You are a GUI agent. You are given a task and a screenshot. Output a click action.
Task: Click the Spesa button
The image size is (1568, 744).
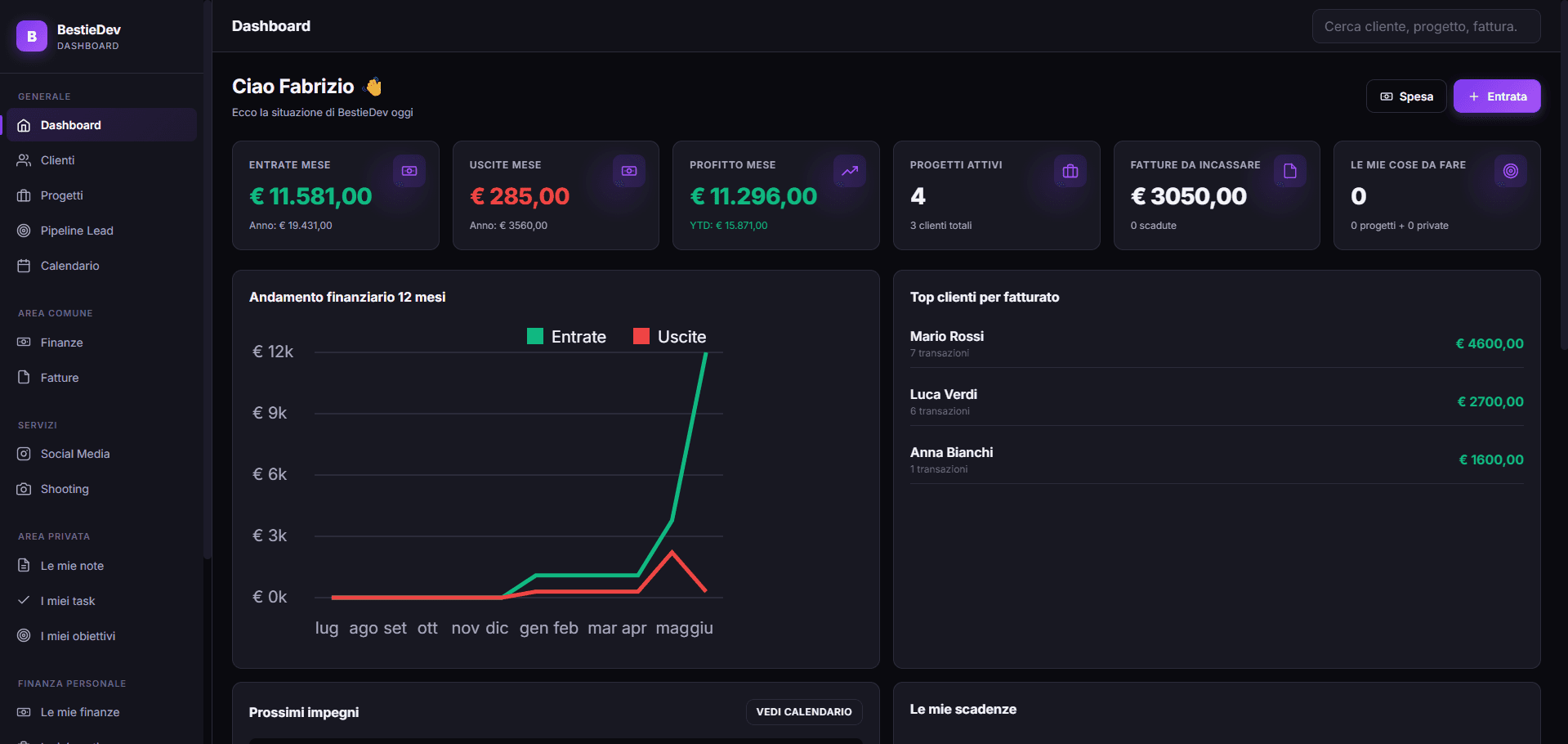pos(1406,96)
